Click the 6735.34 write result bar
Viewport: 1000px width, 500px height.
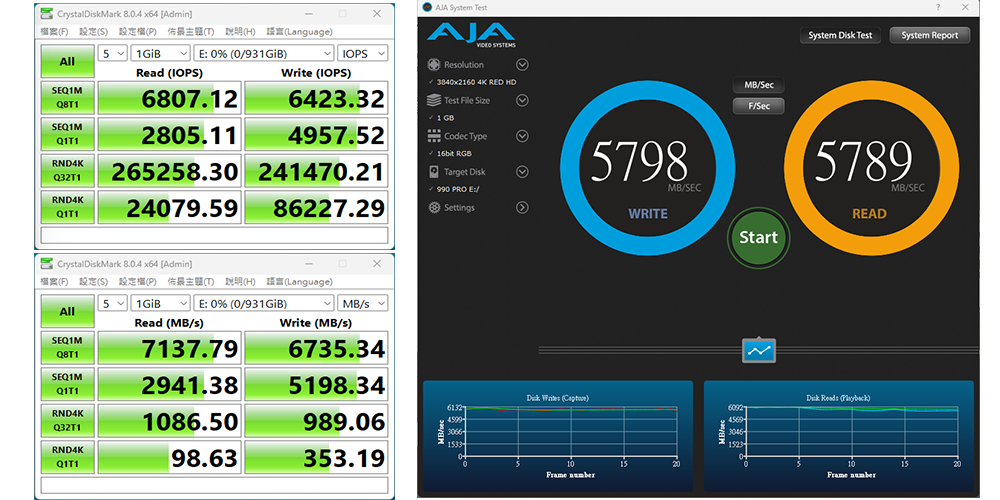[x=316, y=348]
